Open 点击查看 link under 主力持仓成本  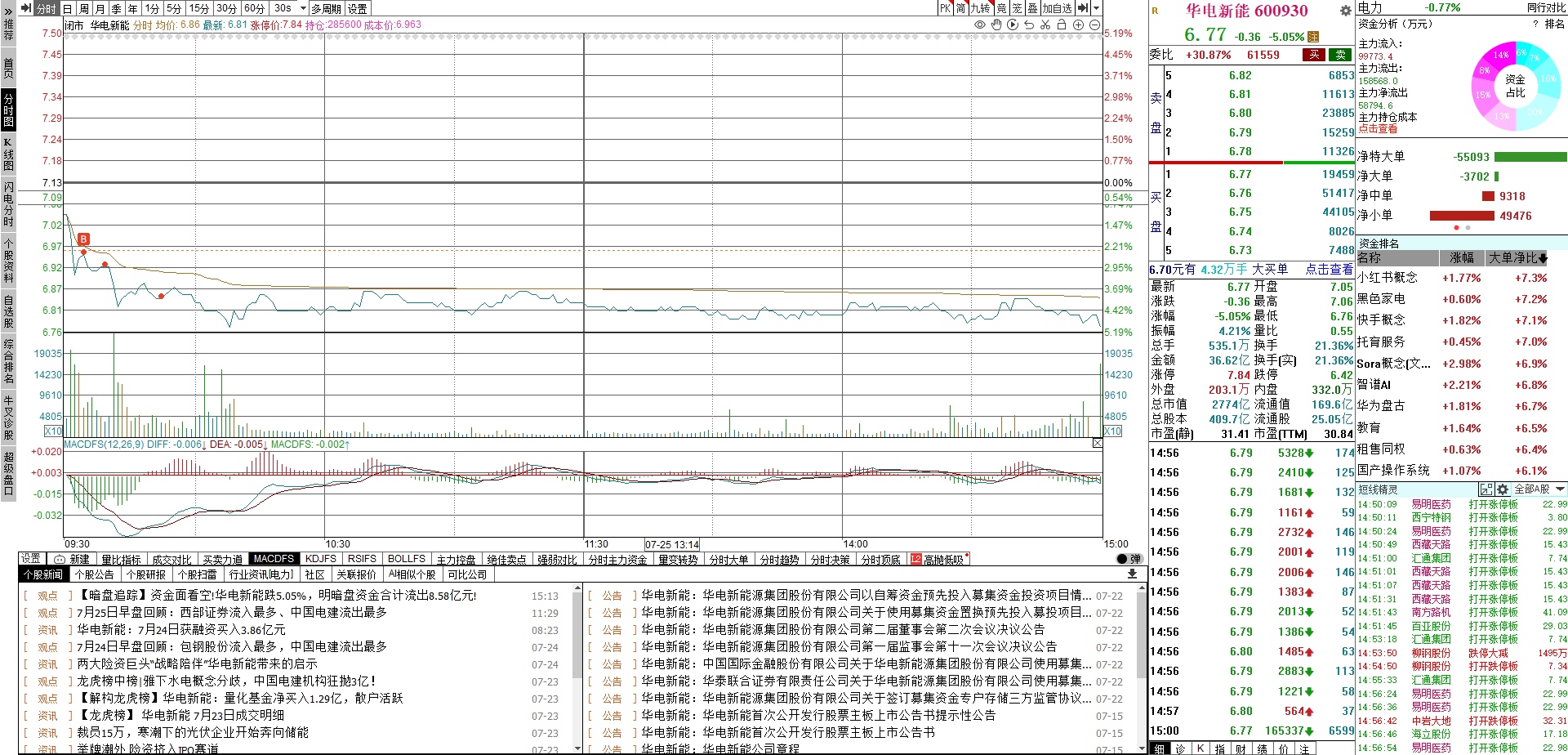point(1378,129)
